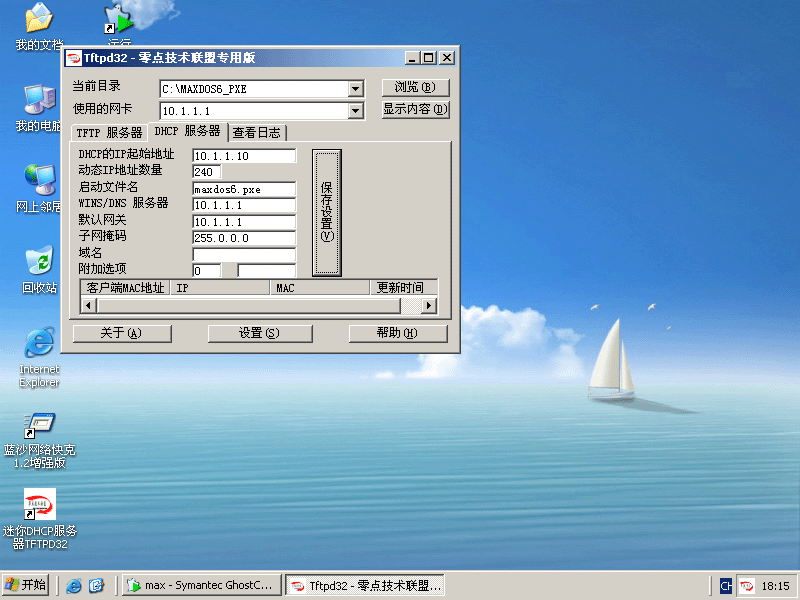800x600 pixels.
Task: Open 网上邻居 network icon
Action: tap(39, 181)
